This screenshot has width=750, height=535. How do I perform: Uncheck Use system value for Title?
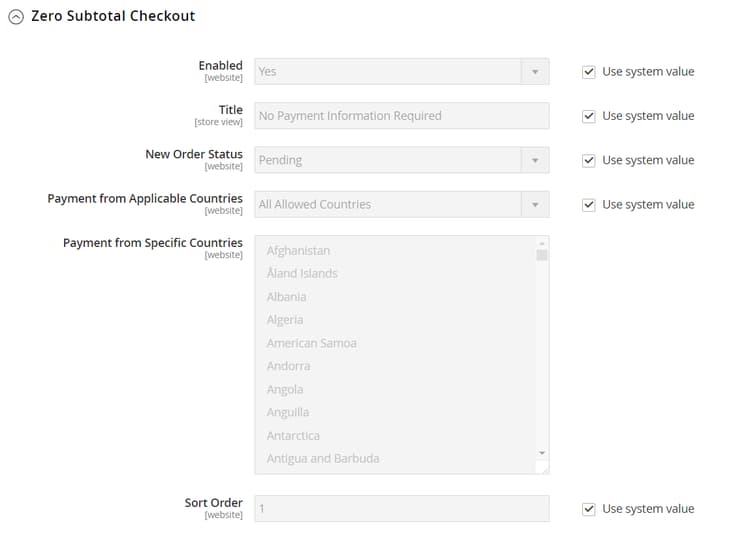coord(589,116)
